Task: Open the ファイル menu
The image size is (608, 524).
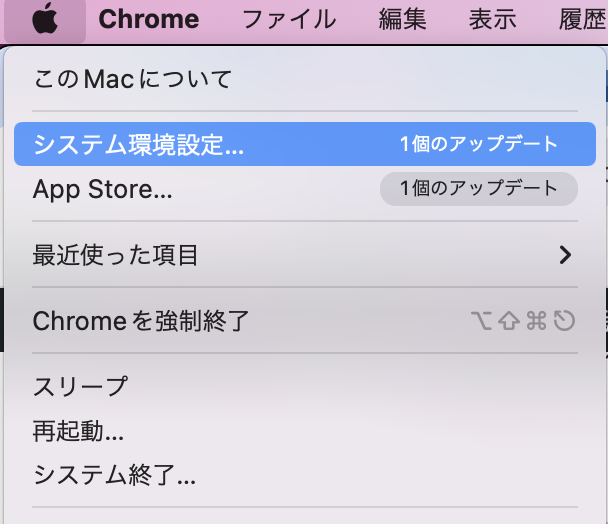Action: (289, 19)
